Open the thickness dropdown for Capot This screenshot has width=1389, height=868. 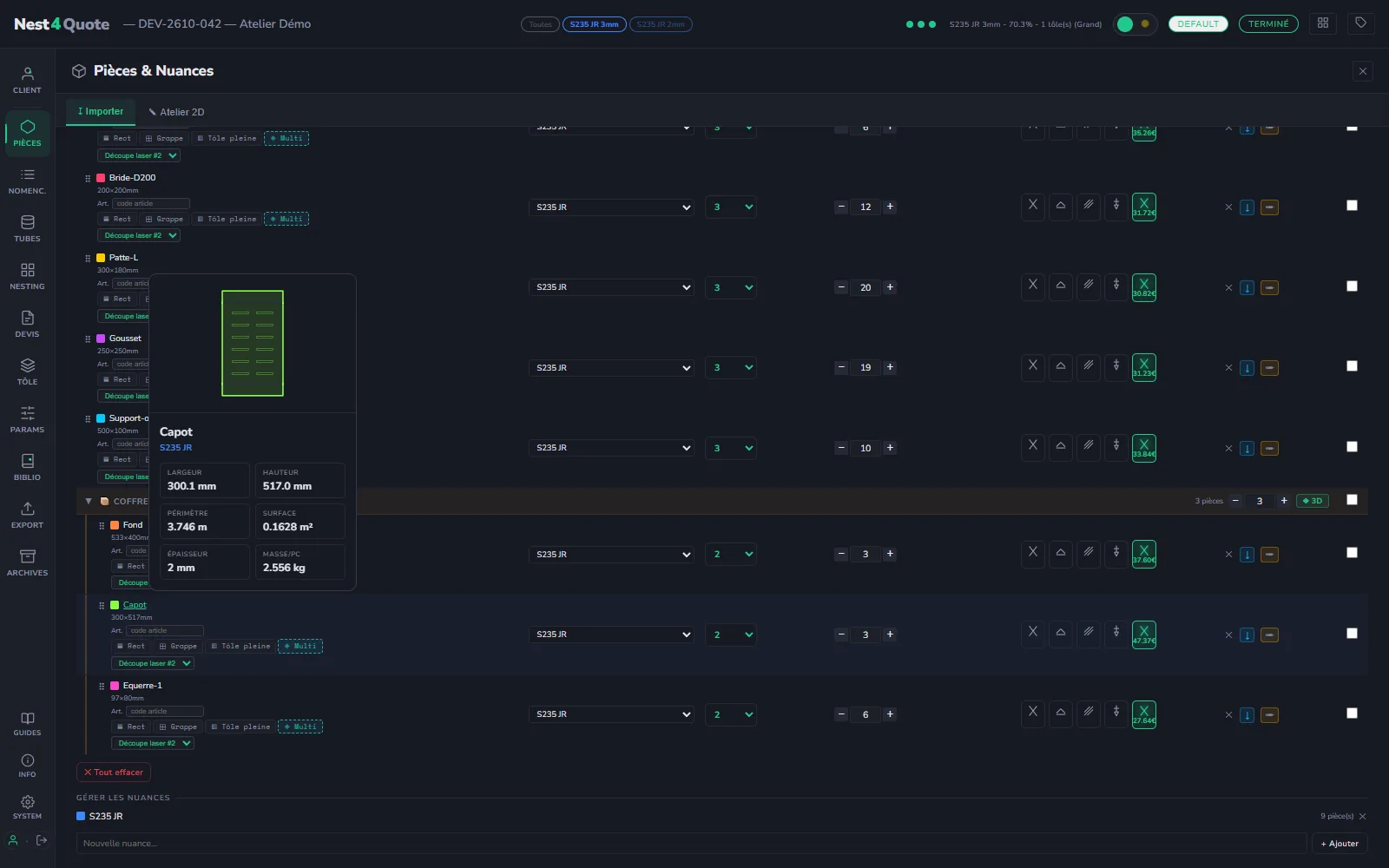point(732,635)
